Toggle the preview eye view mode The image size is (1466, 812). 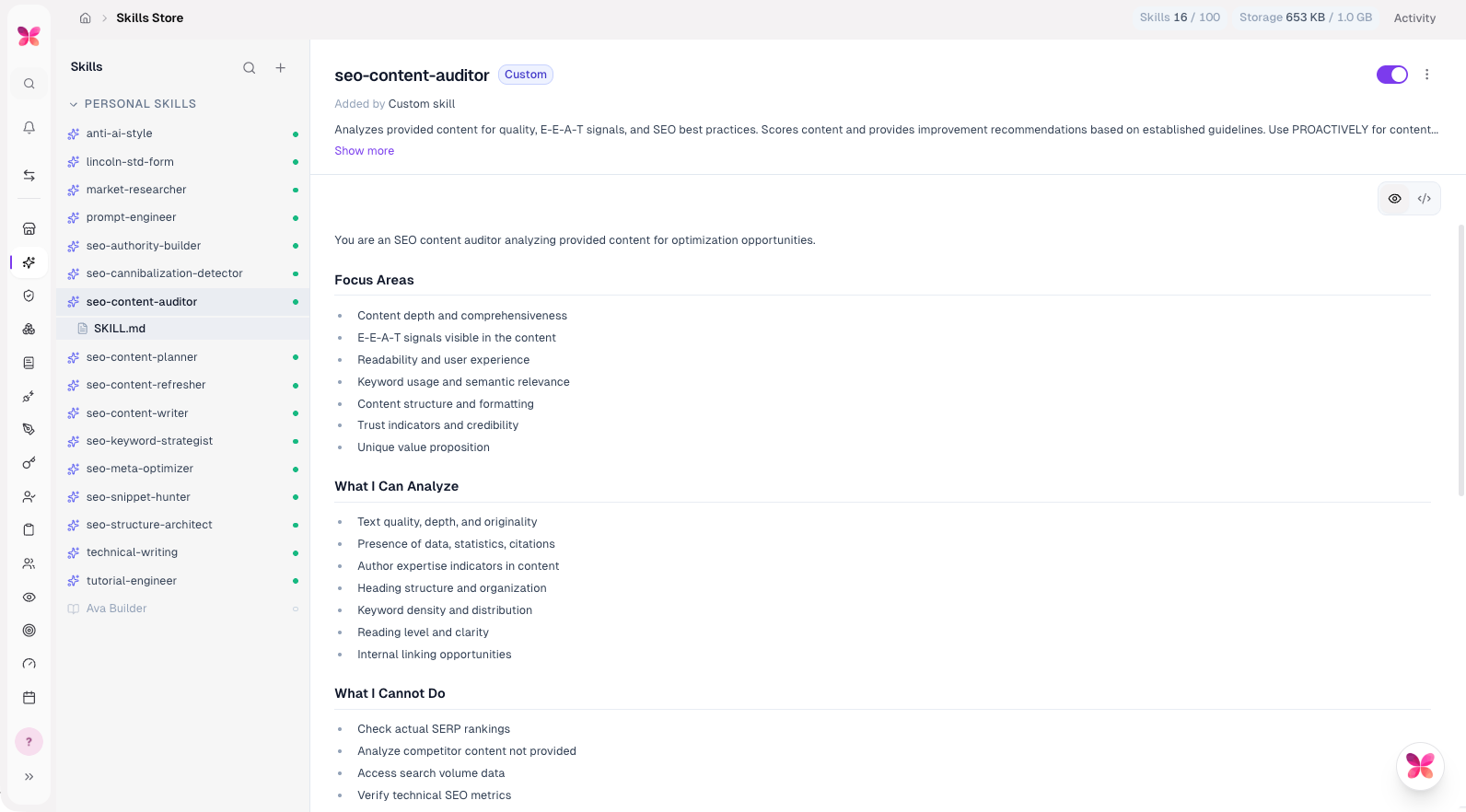pos(1394,199)
